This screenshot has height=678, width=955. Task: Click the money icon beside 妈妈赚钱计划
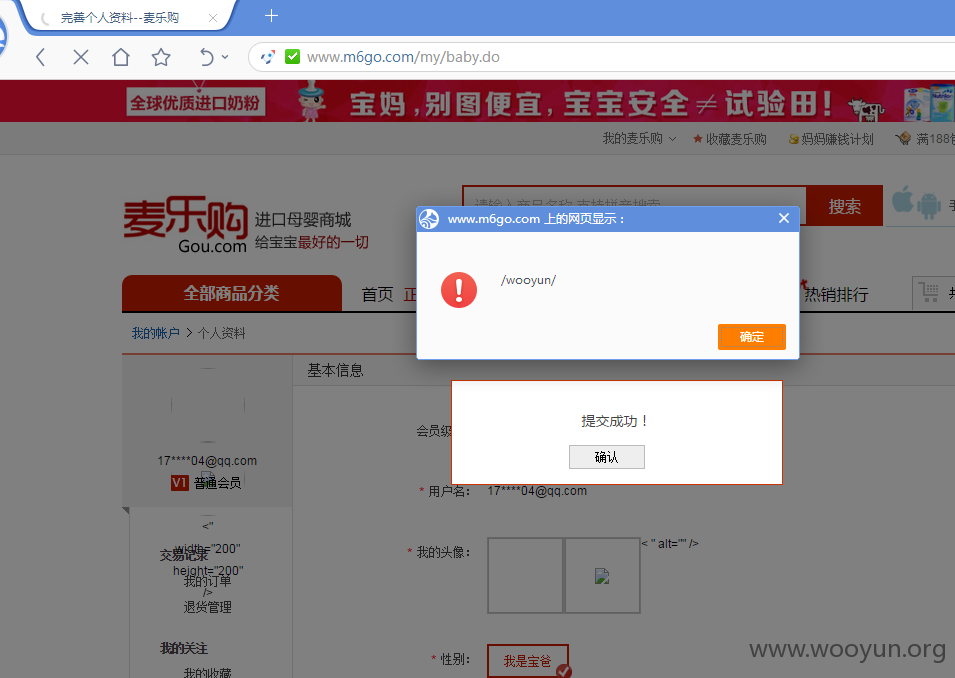click(794, 139)
